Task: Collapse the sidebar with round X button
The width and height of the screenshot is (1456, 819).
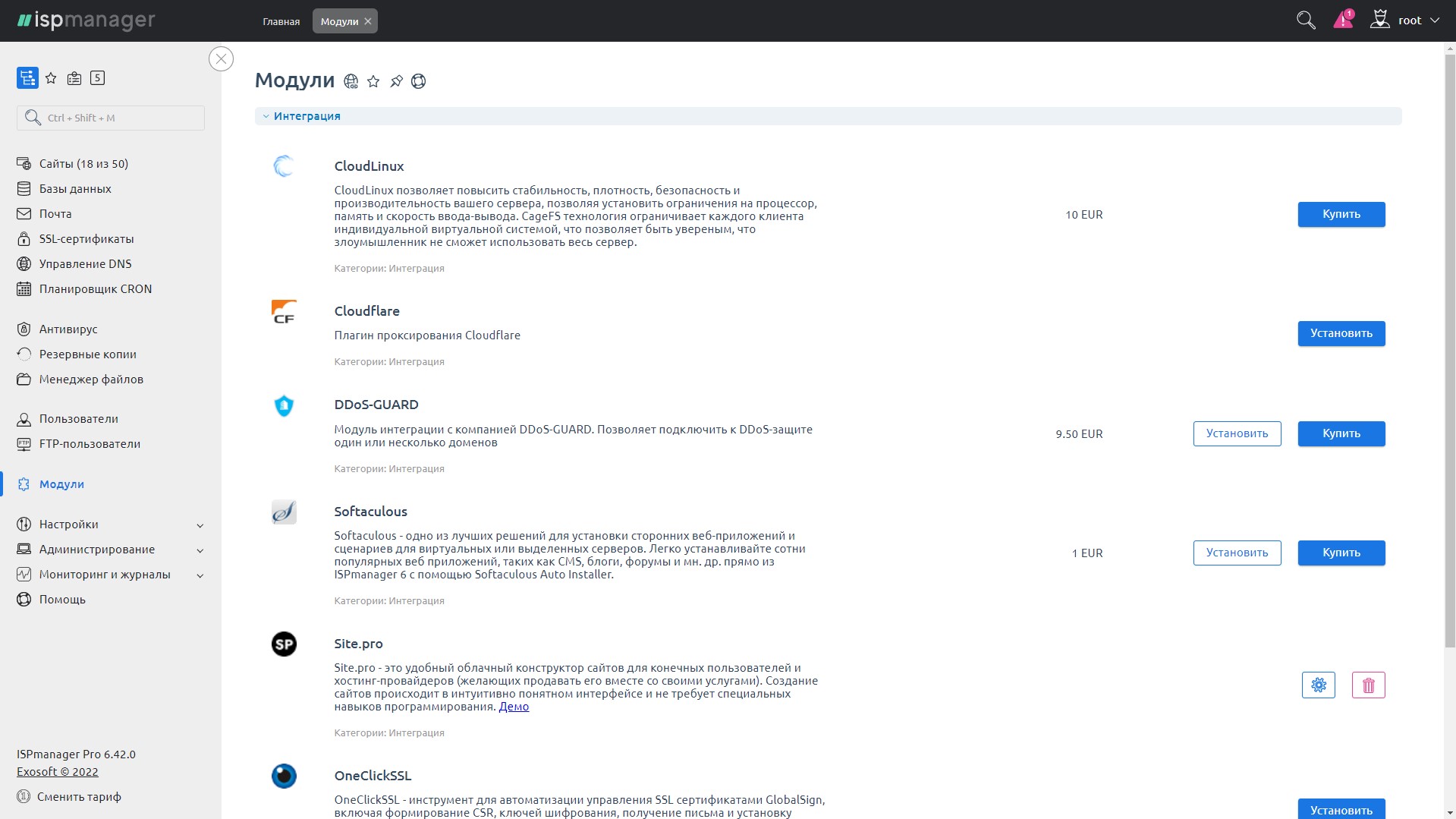Action: point(221,59)
